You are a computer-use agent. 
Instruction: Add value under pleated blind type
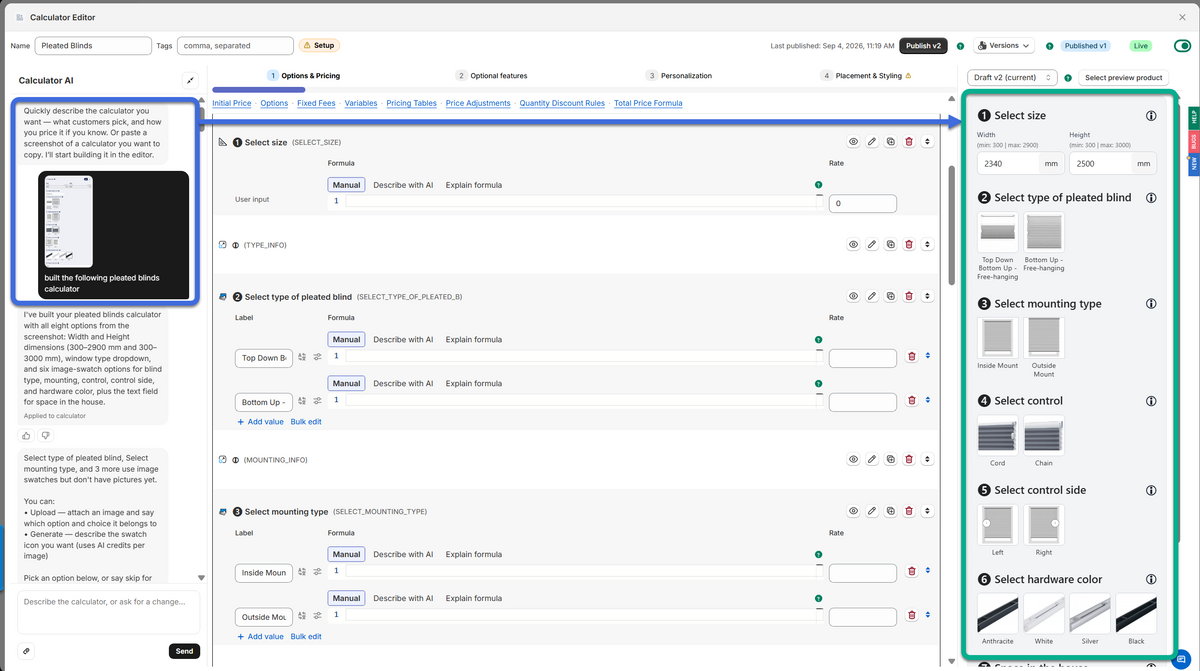(260, 422)
